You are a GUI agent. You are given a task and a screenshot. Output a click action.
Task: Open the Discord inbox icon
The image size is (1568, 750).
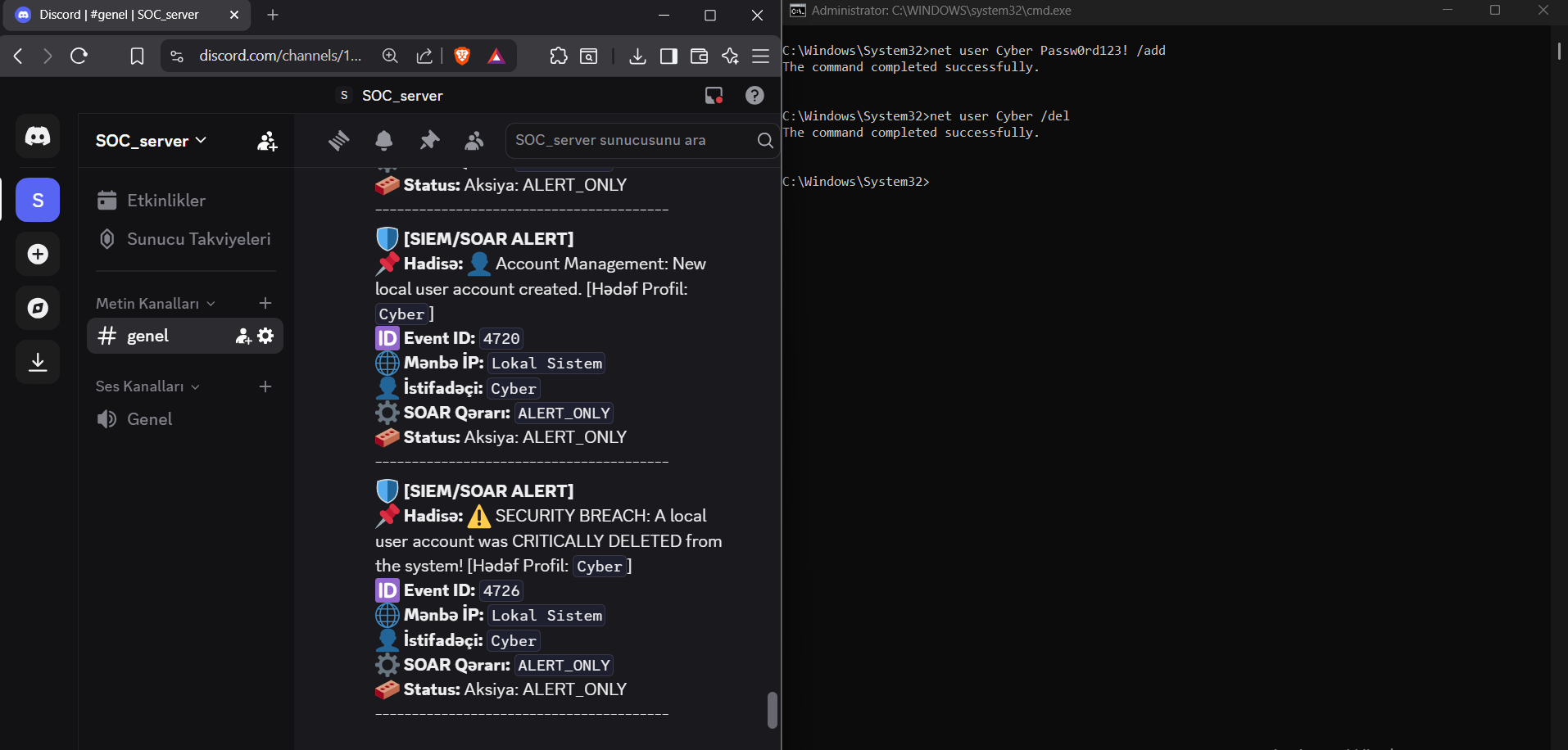coord(714,96)
